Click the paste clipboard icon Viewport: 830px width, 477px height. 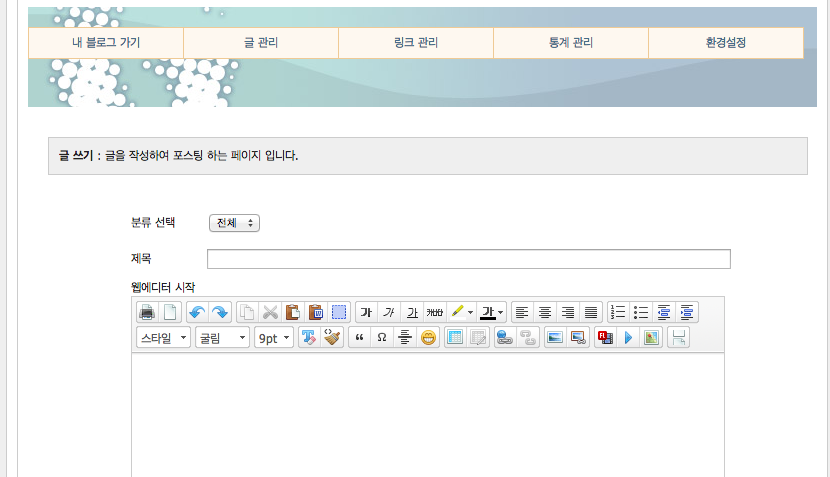pos(293,312)
